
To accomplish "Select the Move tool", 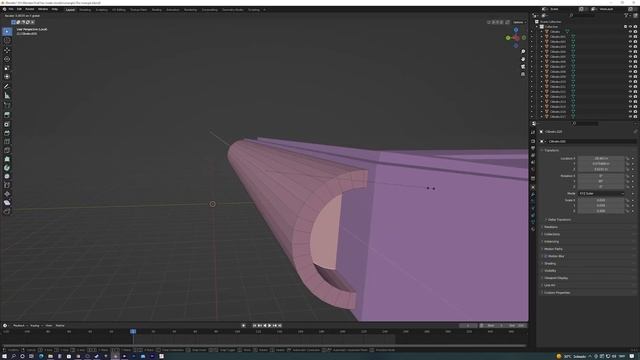I will (x=7, y=50).
